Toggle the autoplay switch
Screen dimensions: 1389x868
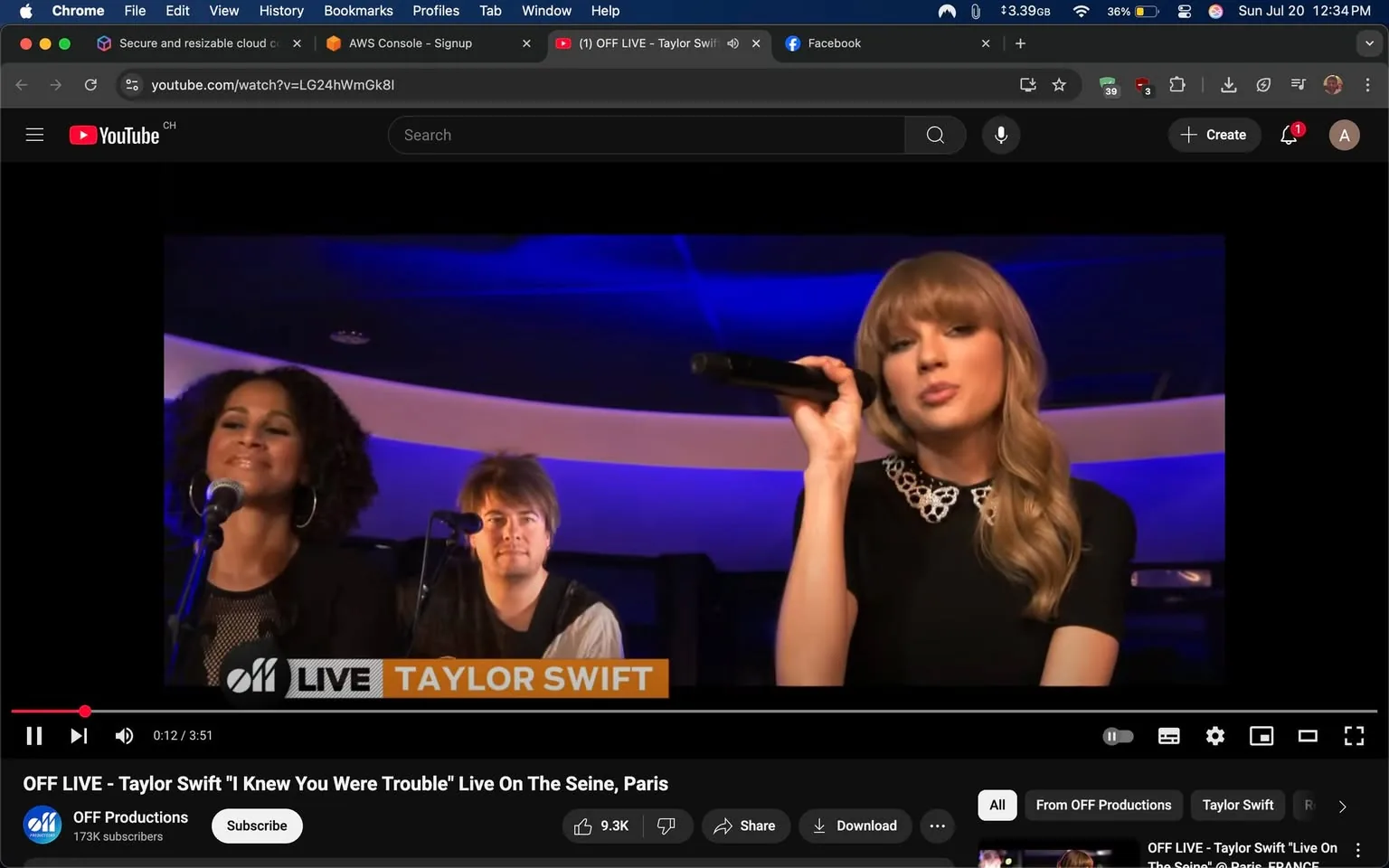(x=1118, y=736)
